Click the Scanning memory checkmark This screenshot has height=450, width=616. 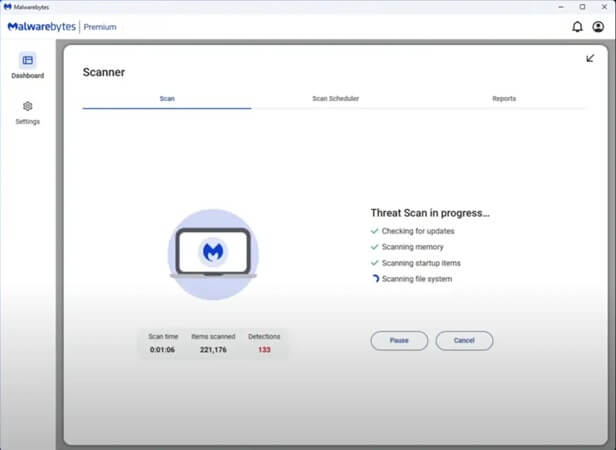pos(374,247)
